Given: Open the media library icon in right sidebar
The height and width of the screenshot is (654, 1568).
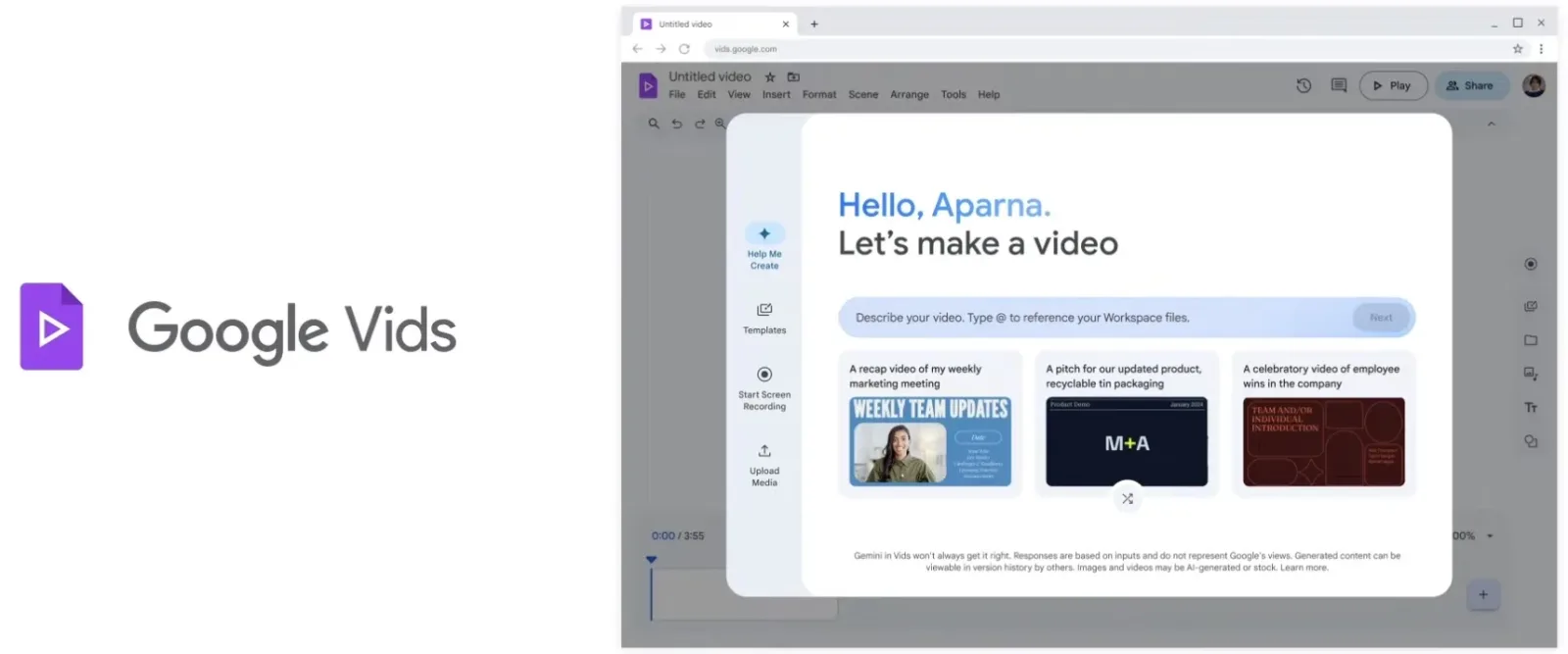Looking at the screenshot, I should (x=1531, y=307).
